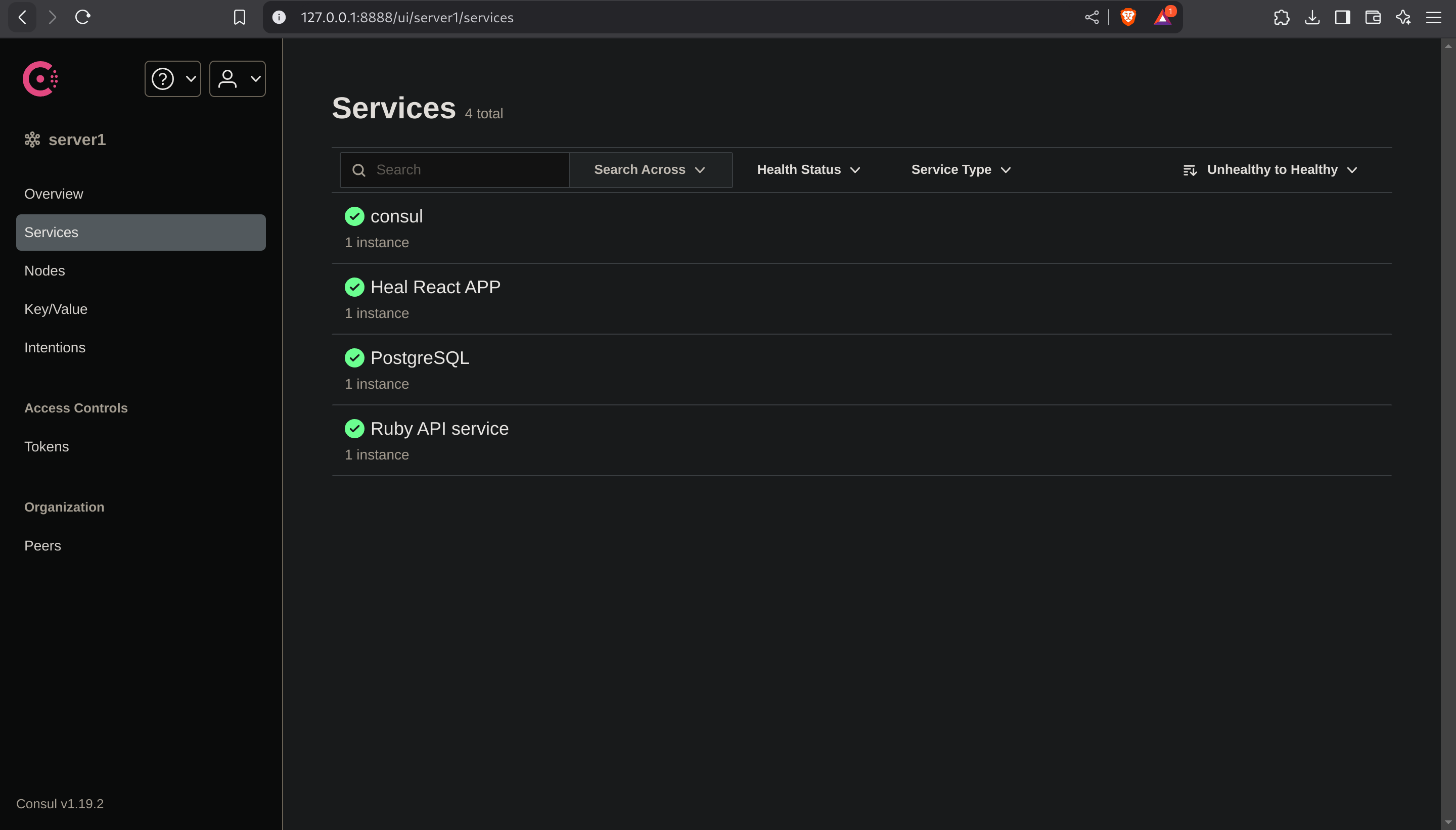This screenshot has width=1456, height=830.
Task: Click the Brave Shields lion icon
Action: [x=1127, y=17]
